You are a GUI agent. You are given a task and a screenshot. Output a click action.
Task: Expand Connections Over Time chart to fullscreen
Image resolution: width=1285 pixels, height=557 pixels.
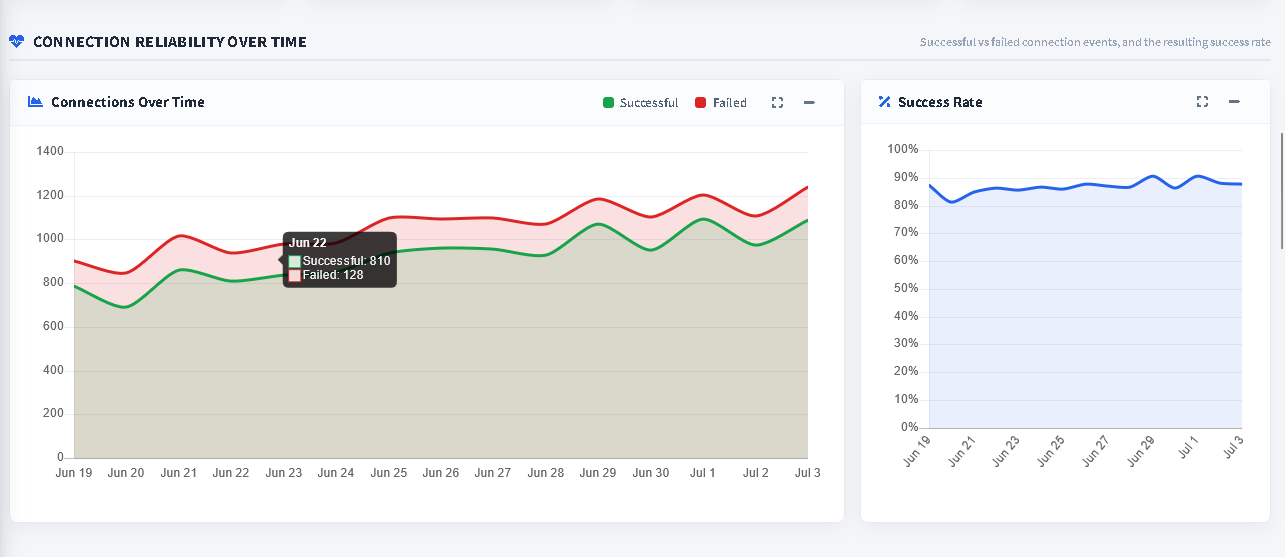[777, 102]
